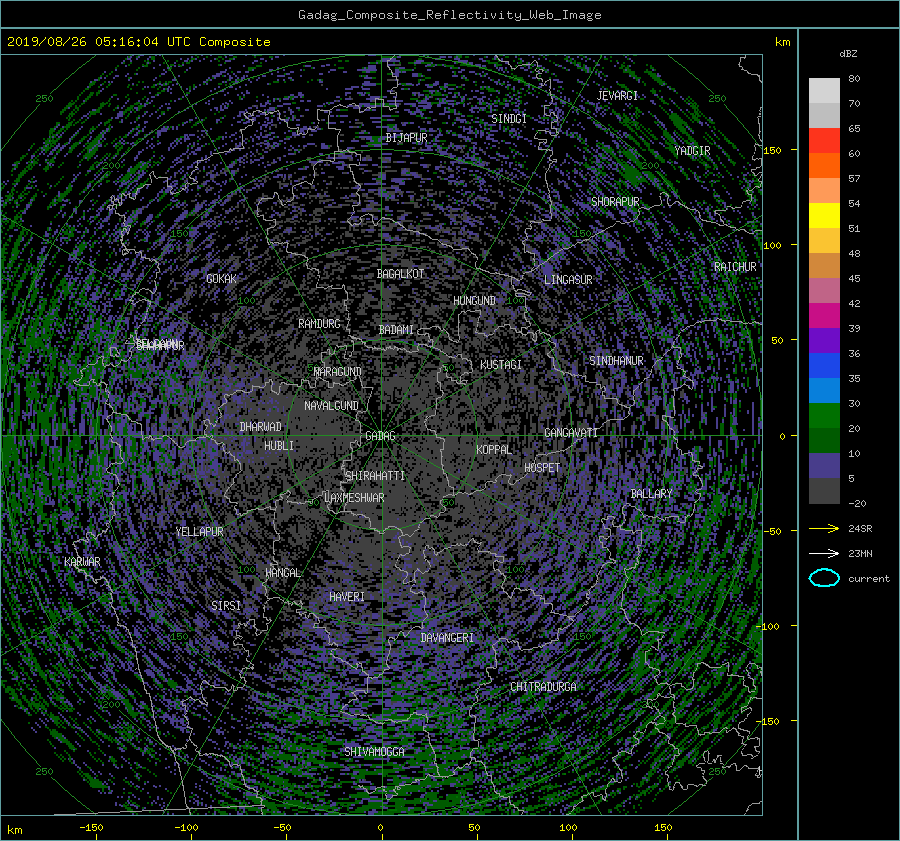Click the HUBLI city label
This screenshot has width=900, height=841.
278,445
